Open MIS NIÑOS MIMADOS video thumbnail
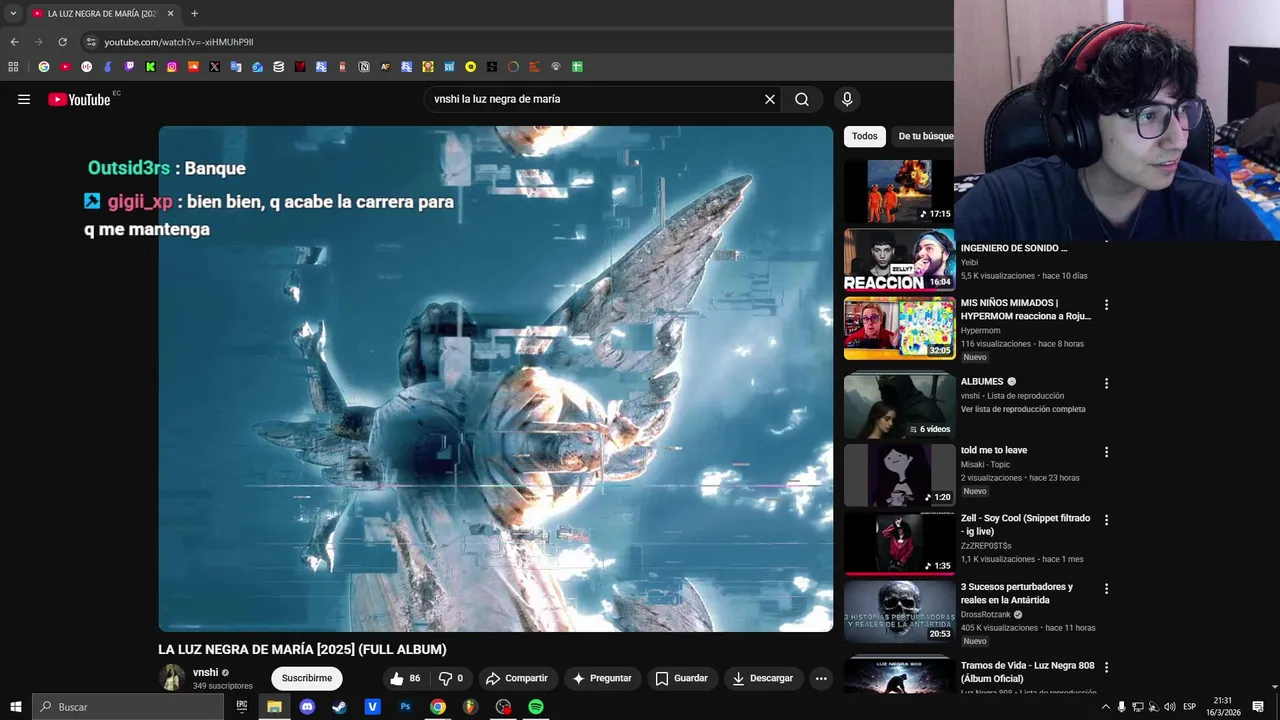 coord(899,328)
